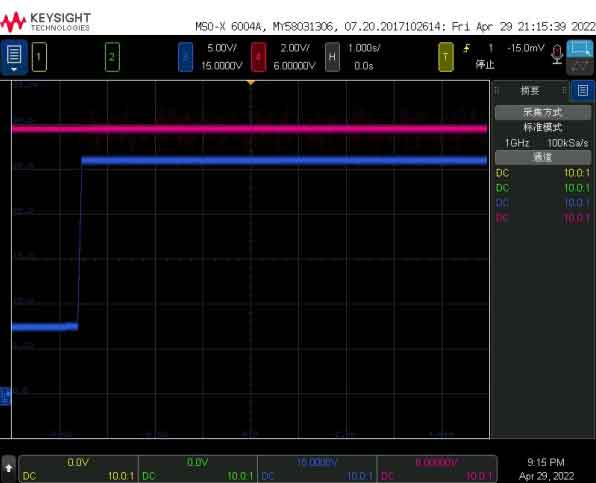Screen dimensions: 596x483
Task: Select the yellow DC 10.0:1 channel row
Action: coord(543,173)
